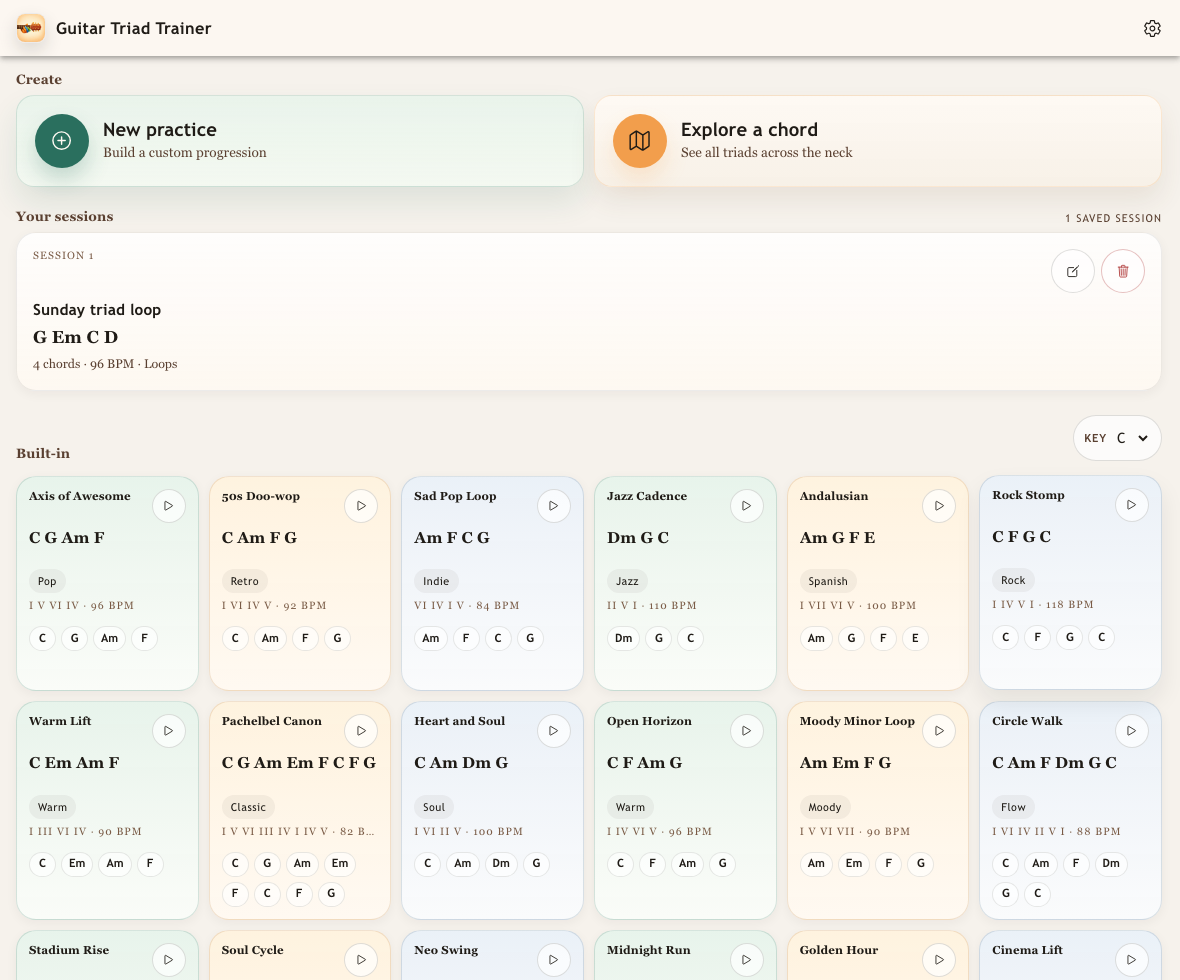This screenshot has height=980, width=1180.
Task: Click 'I IV VI V · 96 BPM' in Open Horizon
Action: (x=659, y=831)
